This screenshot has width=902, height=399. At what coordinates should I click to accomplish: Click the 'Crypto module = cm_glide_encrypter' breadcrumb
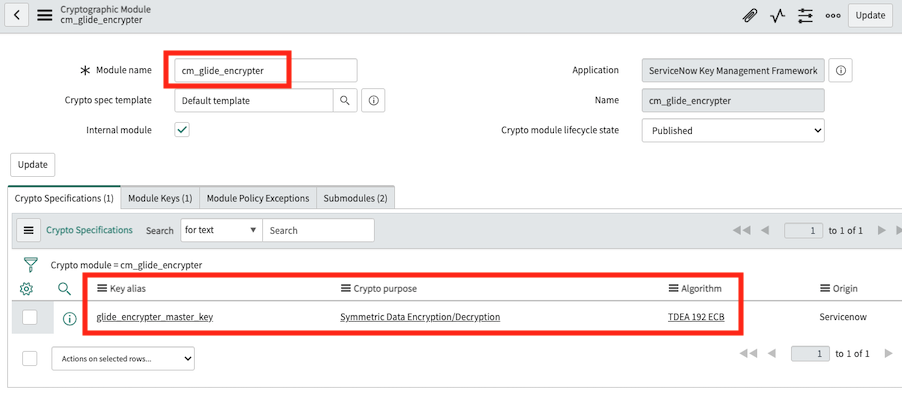(127, 265)
